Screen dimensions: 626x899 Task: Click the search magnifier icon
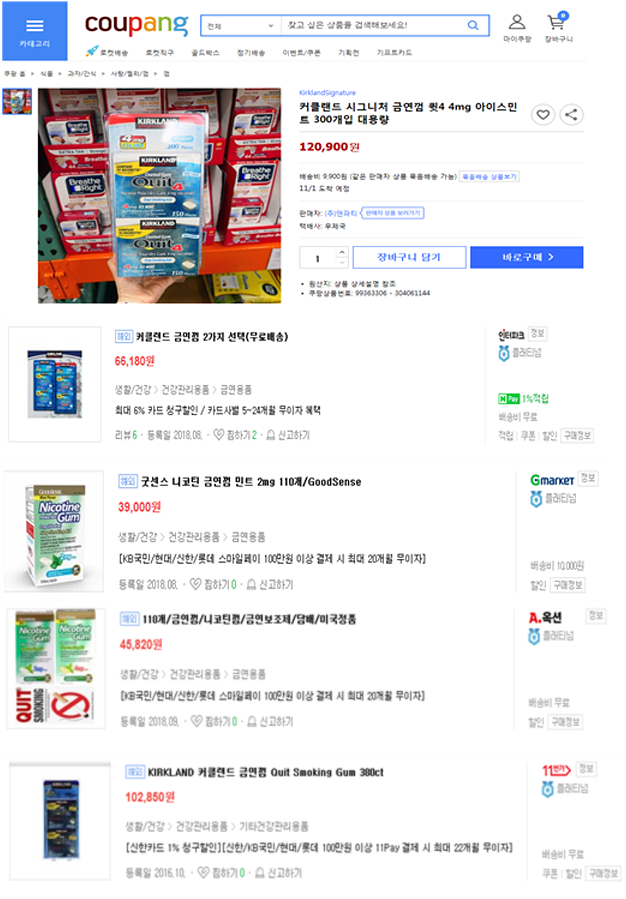(x=473, y=25)
